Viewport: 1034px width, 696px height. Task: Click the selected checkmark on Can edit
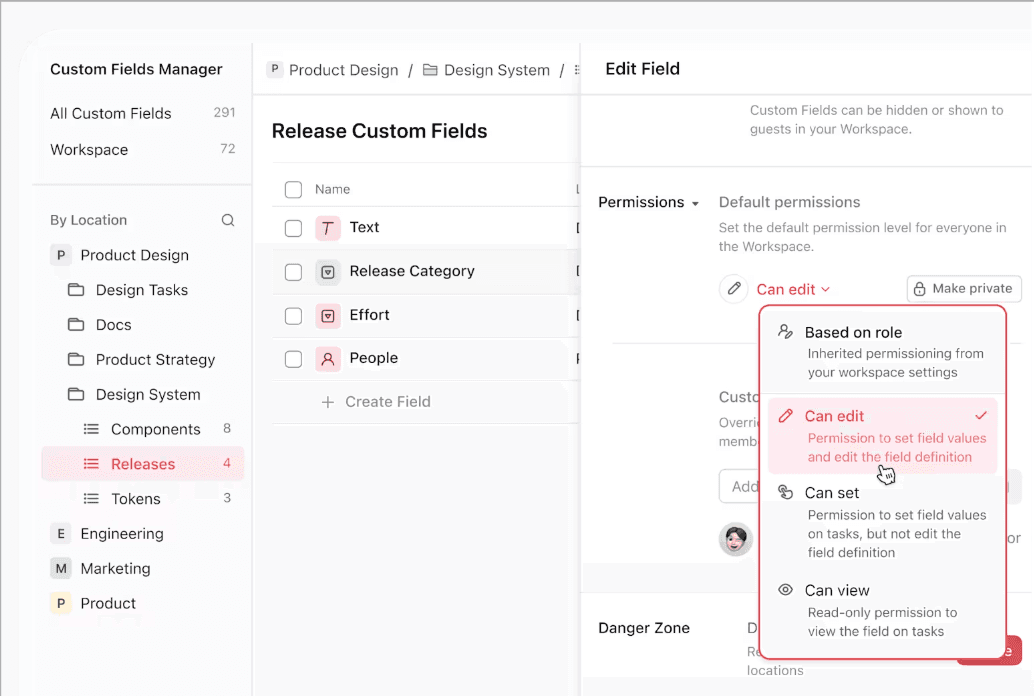(981, 416)
